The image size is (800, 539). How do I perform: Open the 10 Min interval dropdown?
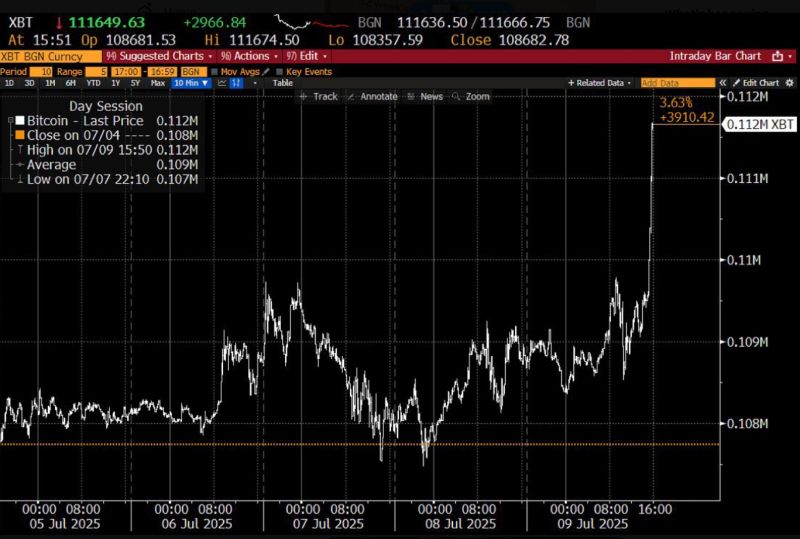tap(190, 83)
